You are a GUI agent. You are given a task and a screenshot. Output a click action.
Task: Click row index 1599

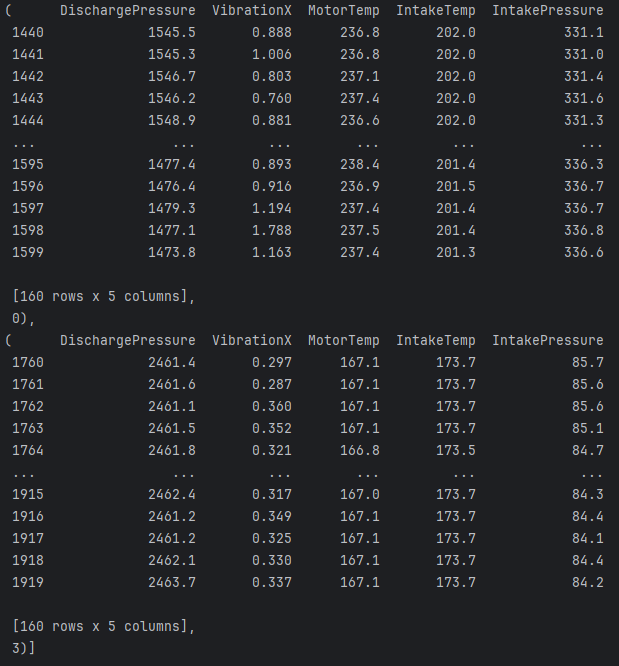pyautogui.click(x=27, y=253)
